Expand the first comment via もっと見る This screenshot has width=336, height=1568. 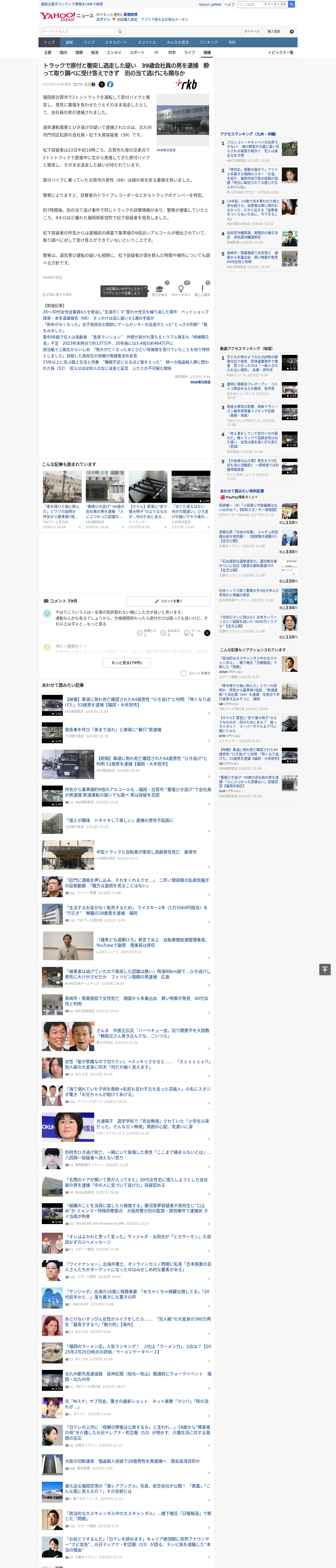point(98,624)
